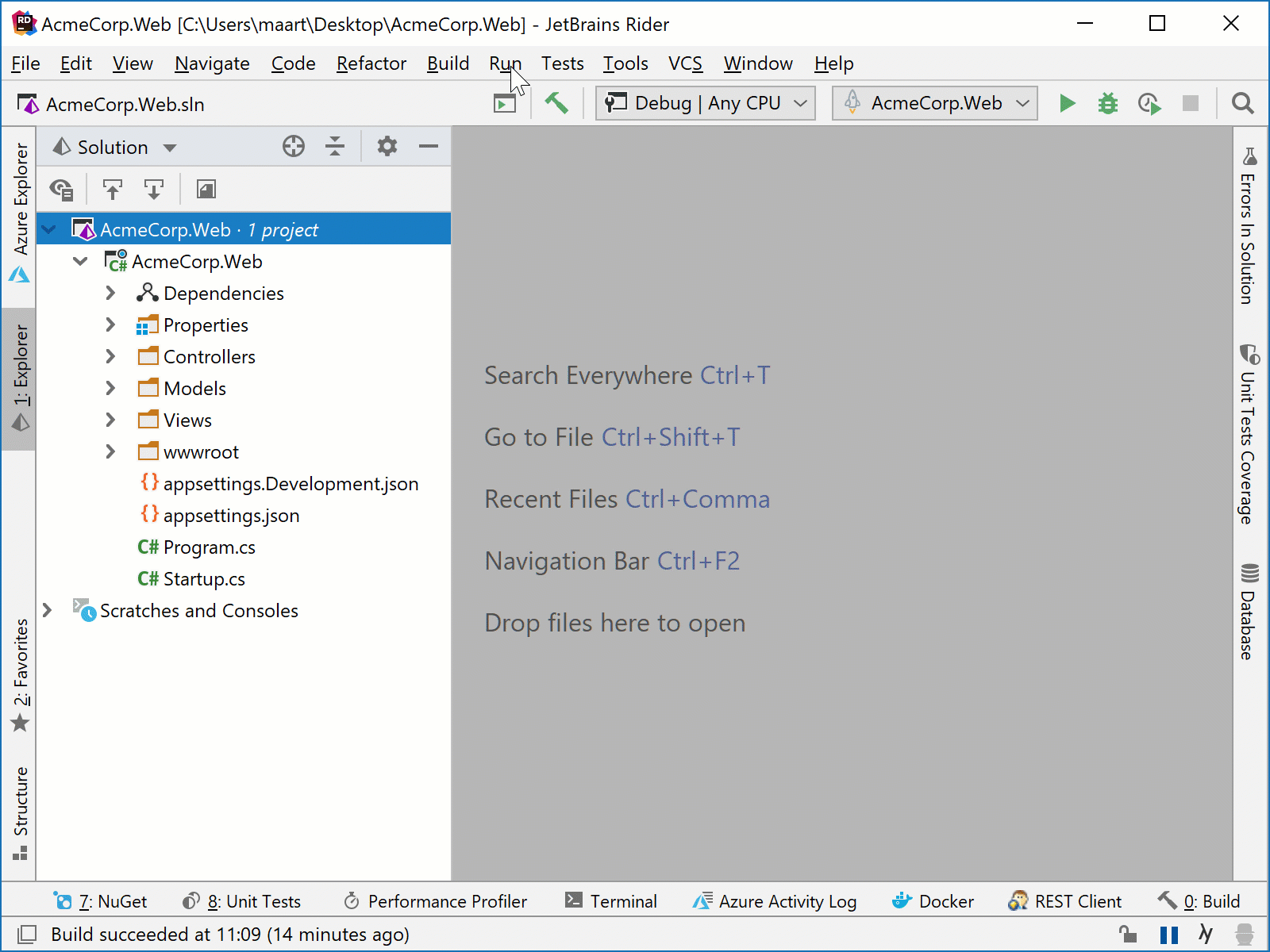The image size is (1270, 952).
Task: Build solution with the hammer icon
Action: coord(556,103)
